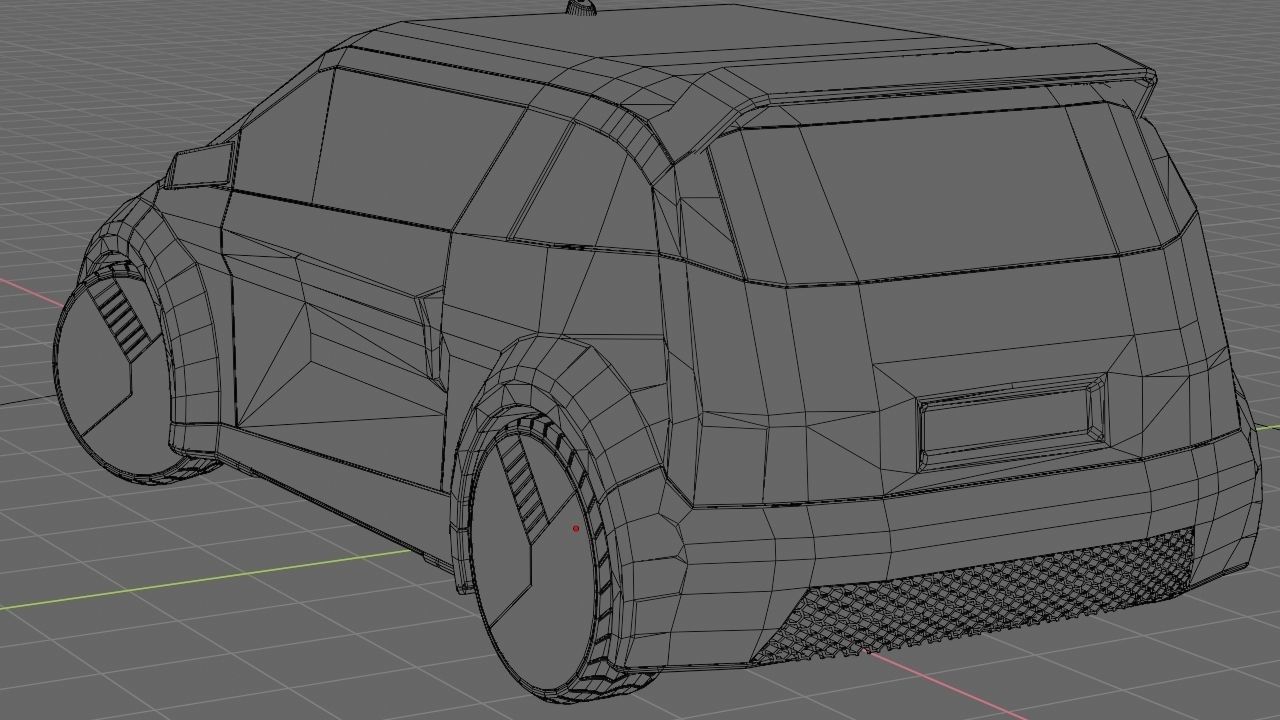Select the honeycomb mesh grille on rear bumper
Viewport: 1280px width, 720px height.
975,597
